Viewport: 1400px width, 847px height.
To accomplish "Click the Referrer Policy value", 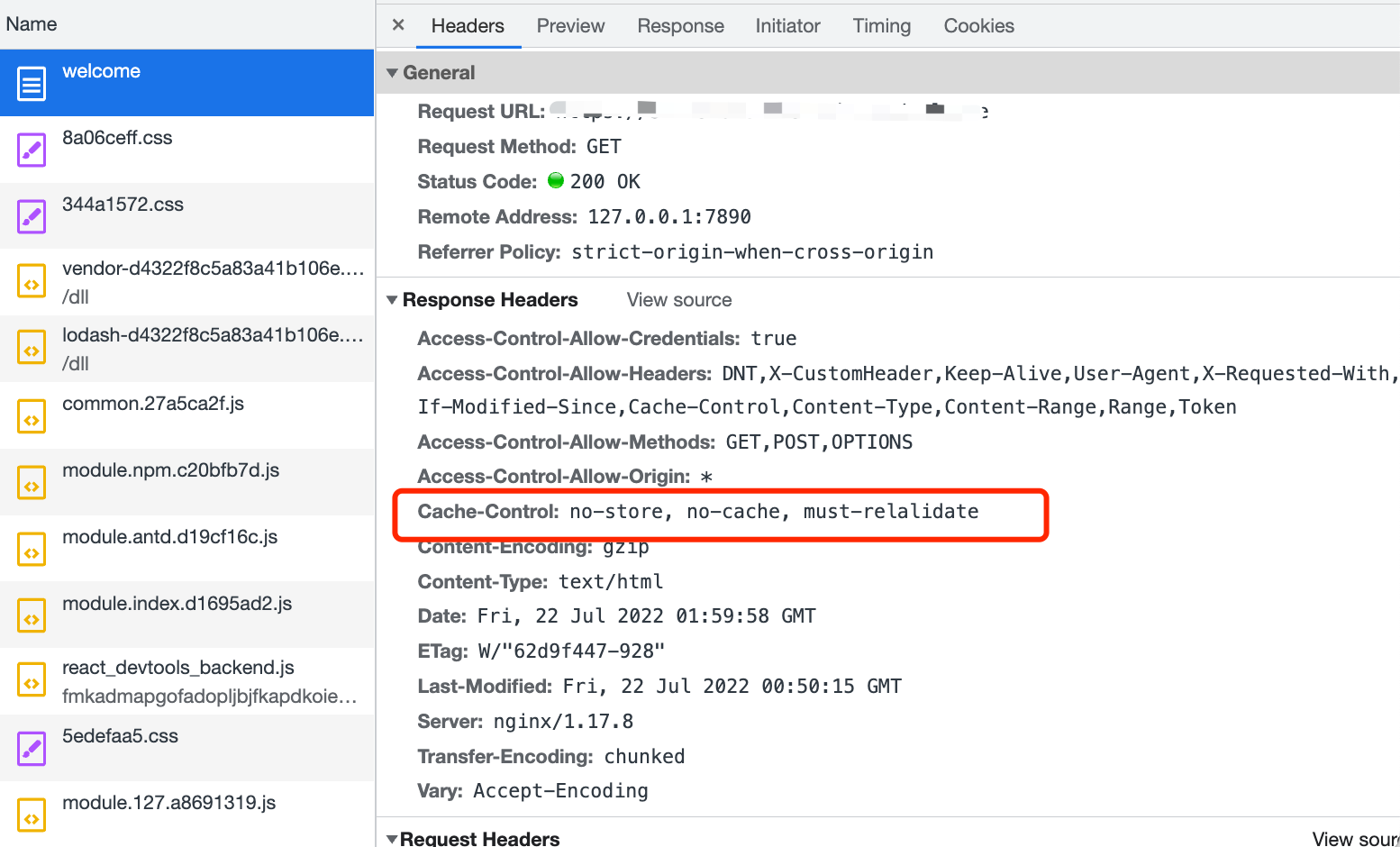I will click(x=752, y=252).
